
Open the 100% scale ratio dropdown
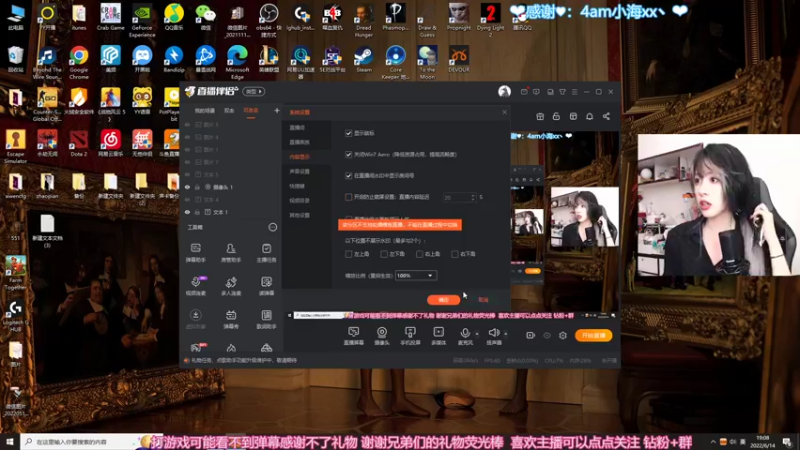pos(416,276)
